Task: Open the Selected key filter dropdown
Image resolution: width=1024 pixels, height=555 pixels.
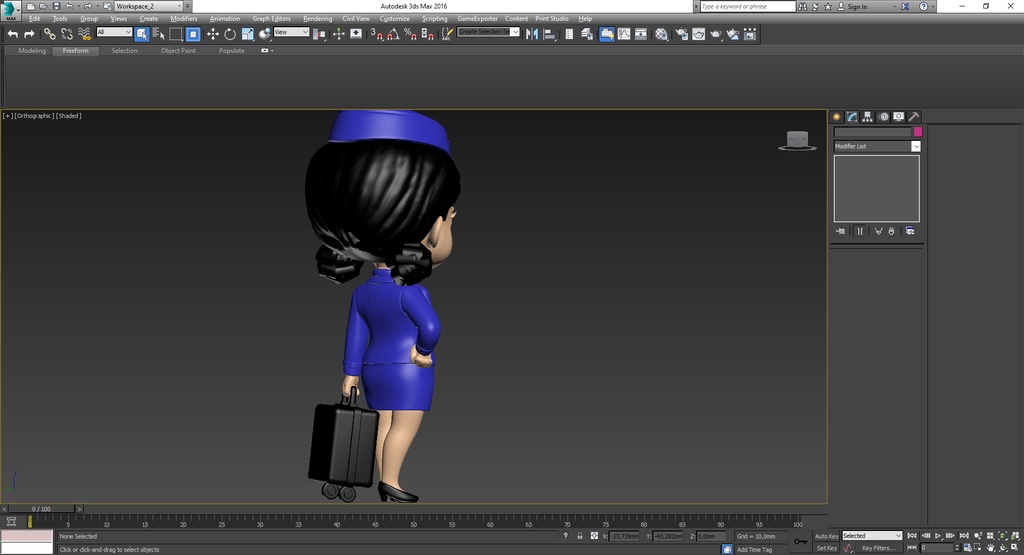Action: pyautogui.click(x=872, y=536)
